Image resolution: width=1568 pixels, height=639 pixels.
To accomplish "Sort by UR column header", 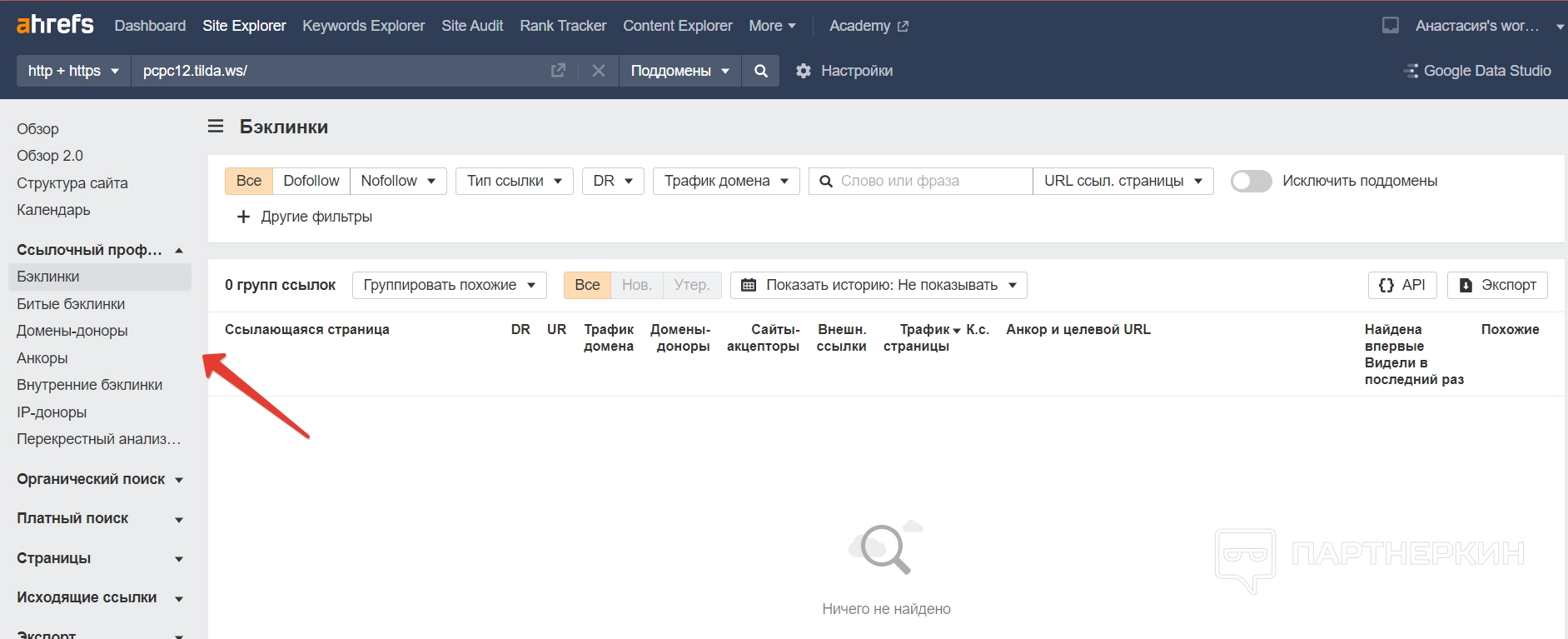I will (x=556, y=329).
